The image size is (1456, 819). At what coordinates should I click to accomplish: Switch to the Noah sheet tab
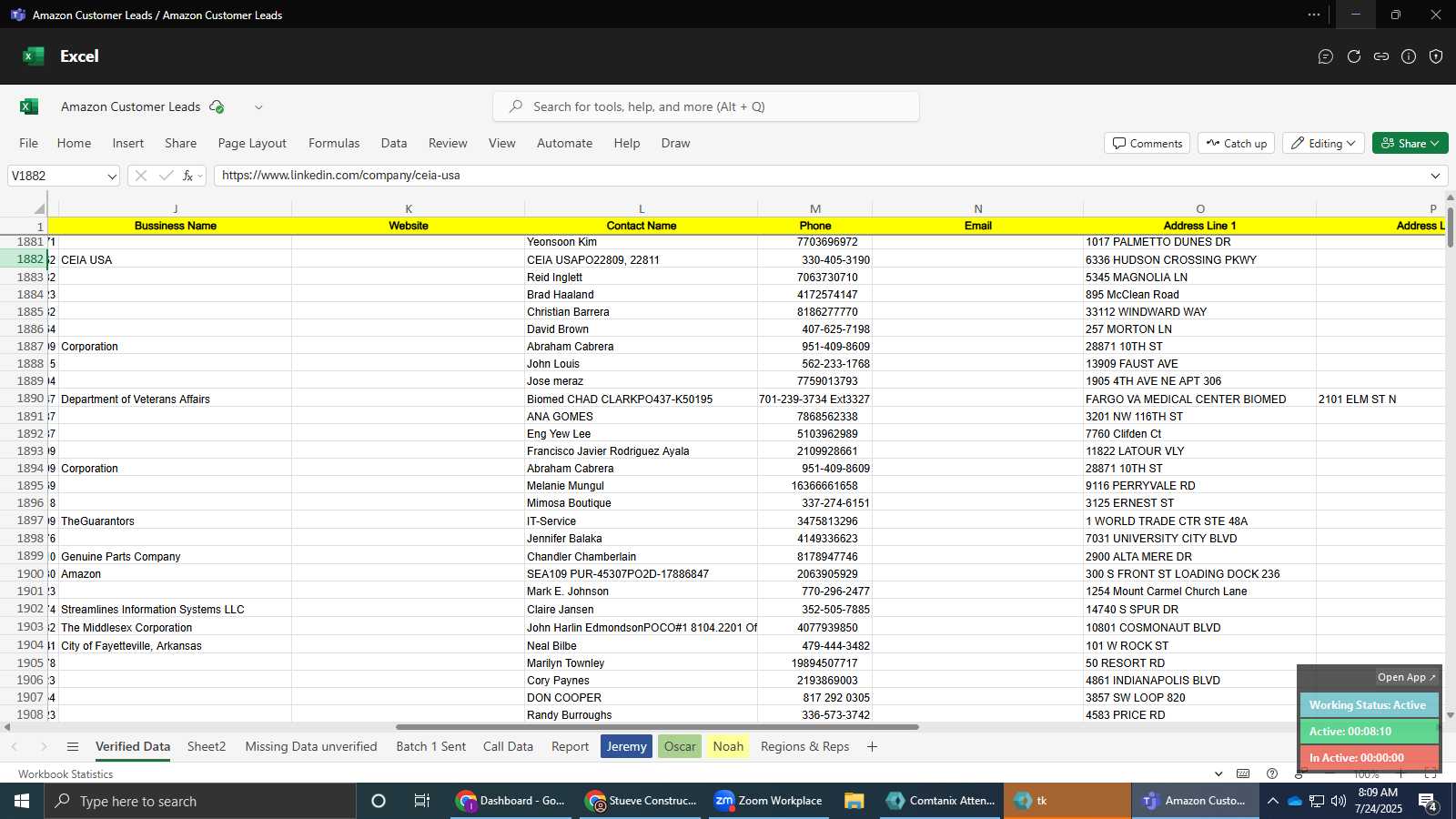click(x=728, y=746)
